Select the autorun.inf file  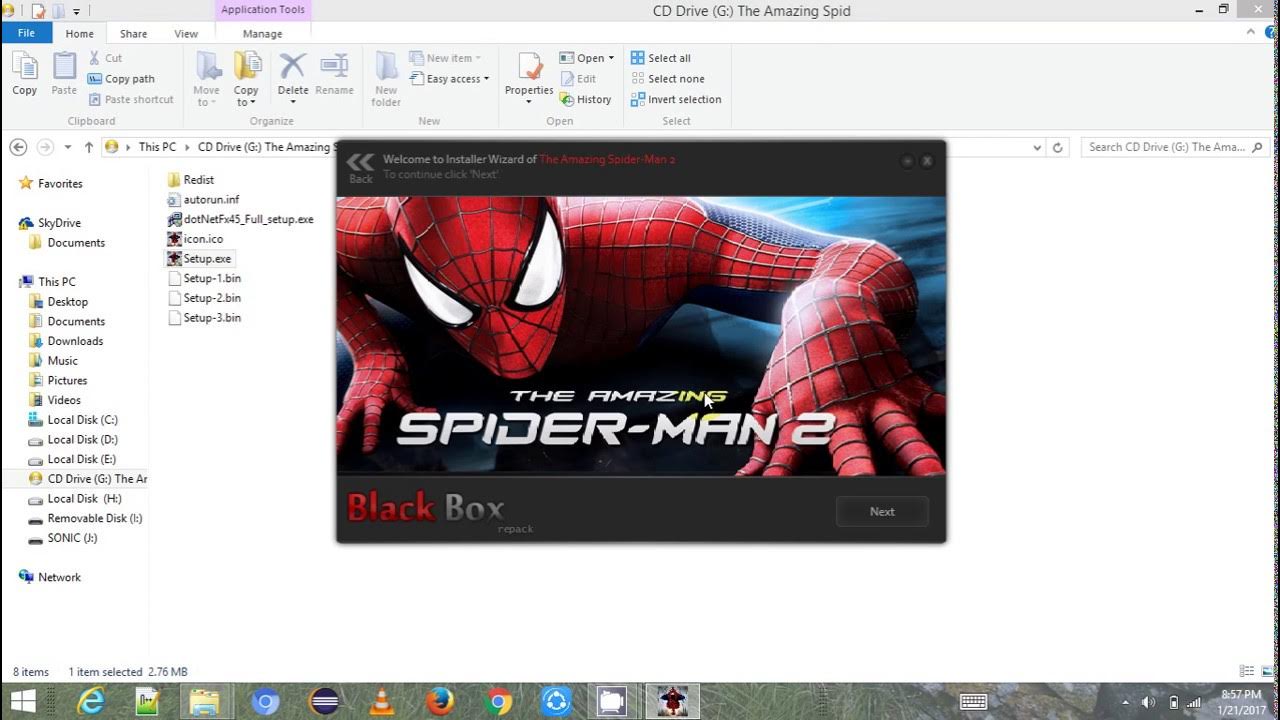(x=203, y=199)
